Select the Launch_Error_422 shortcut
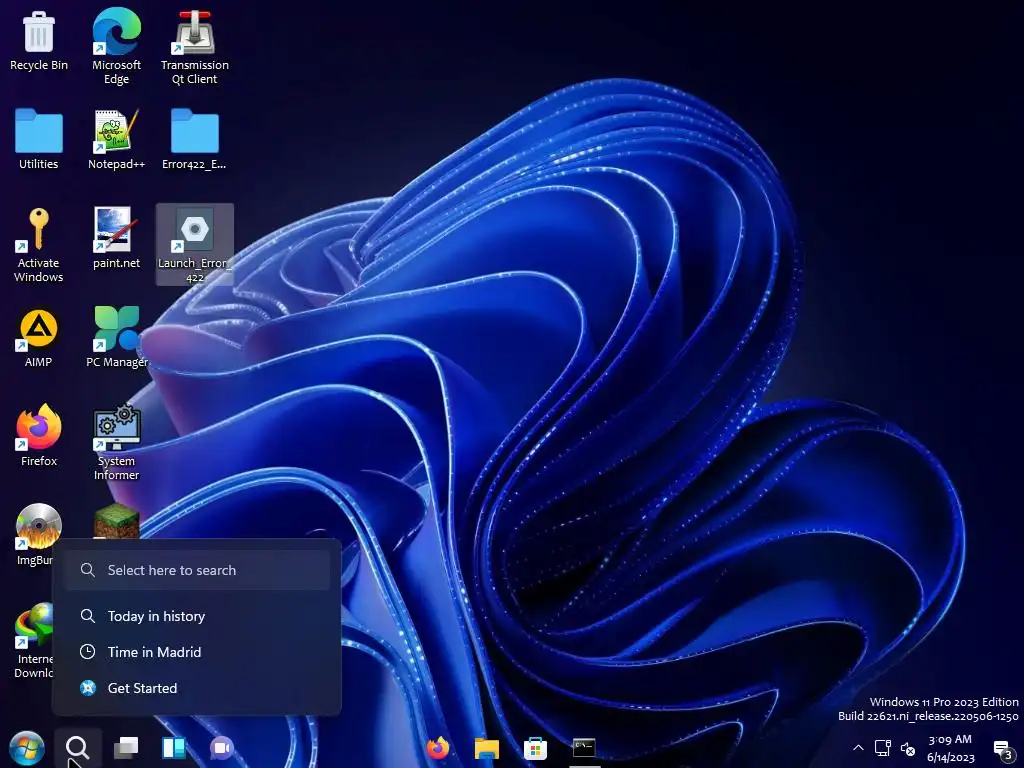 [195, 244]
